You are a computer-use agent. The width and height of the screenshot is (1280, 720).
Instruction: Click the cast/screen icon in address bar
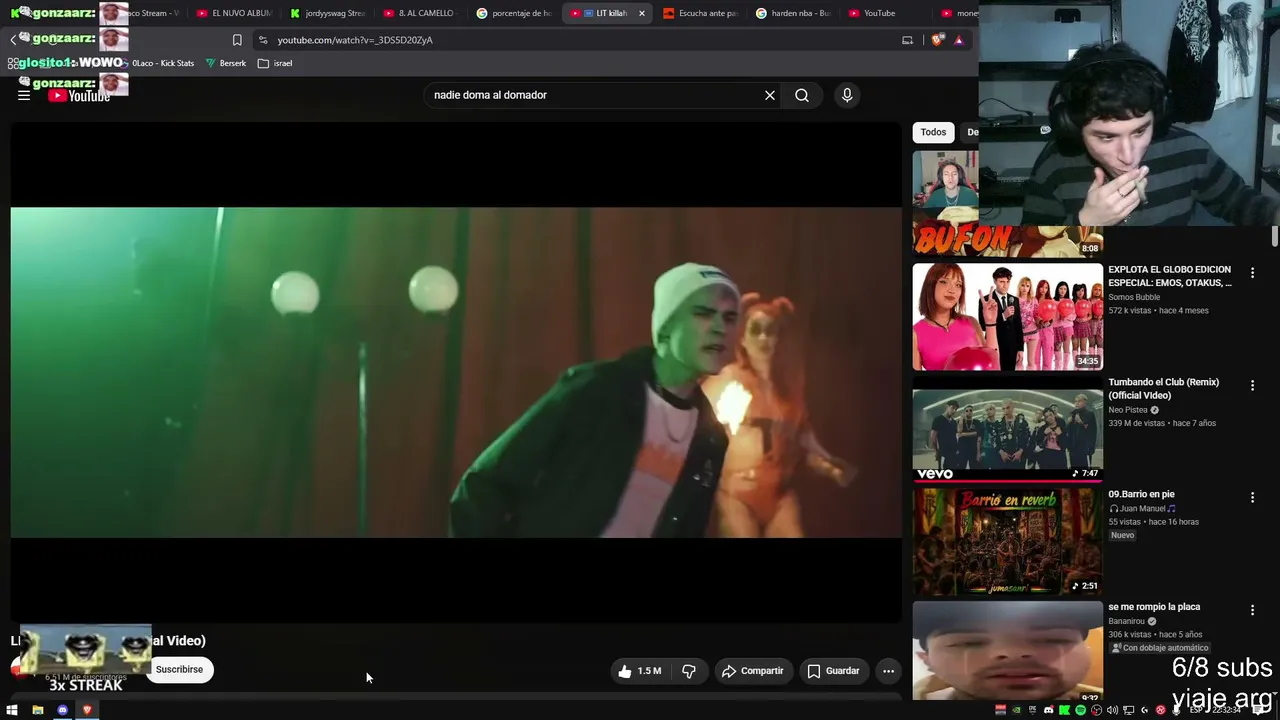click(908, 40)
